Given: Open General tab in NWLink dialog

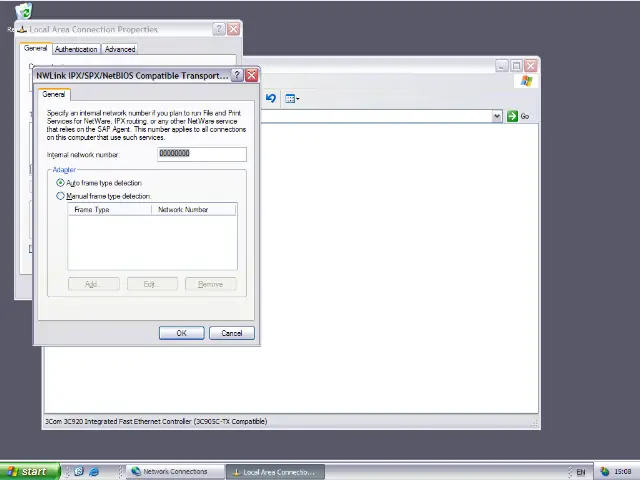Looking at the screenshot, I should click(54, 94).
